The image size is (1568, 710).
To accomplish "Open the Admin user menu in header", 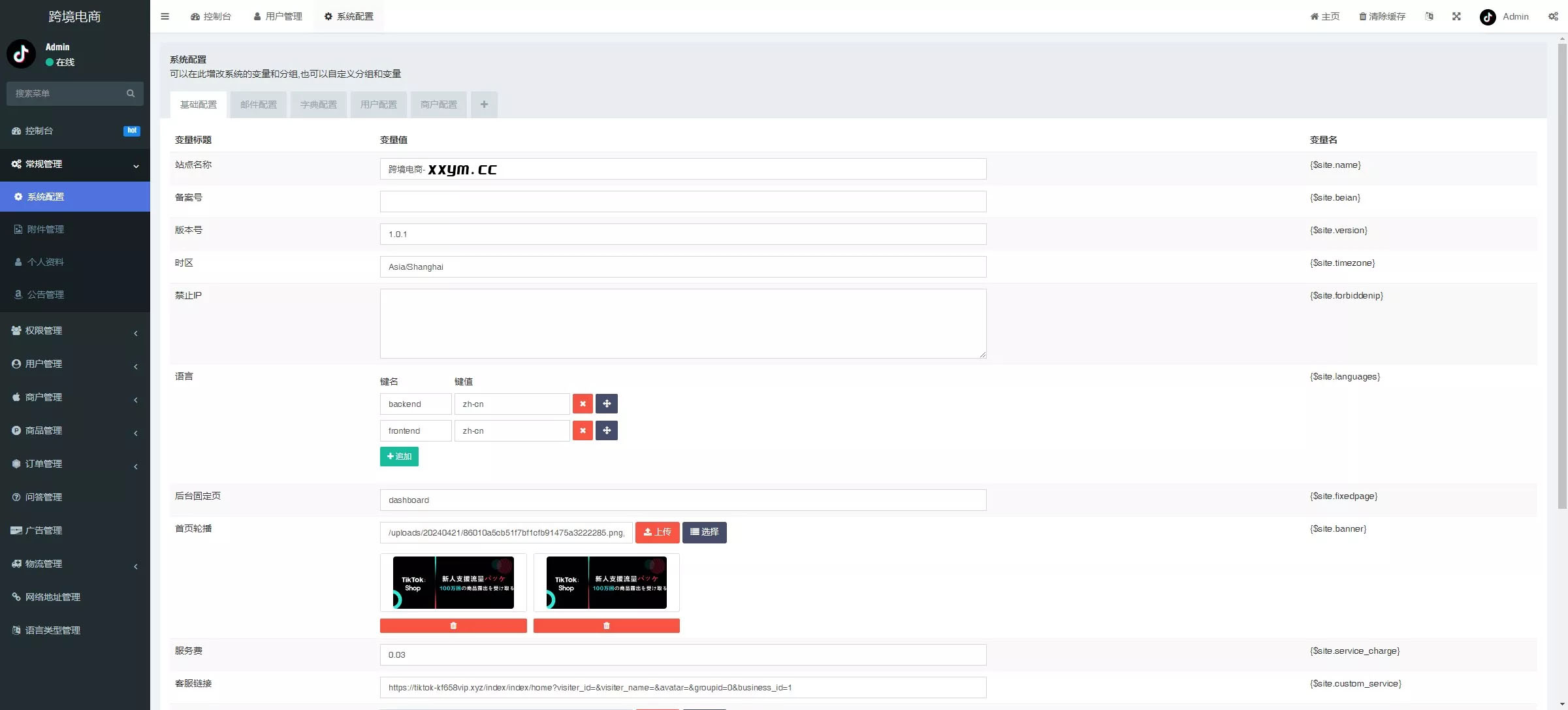I will point(1504,16).
